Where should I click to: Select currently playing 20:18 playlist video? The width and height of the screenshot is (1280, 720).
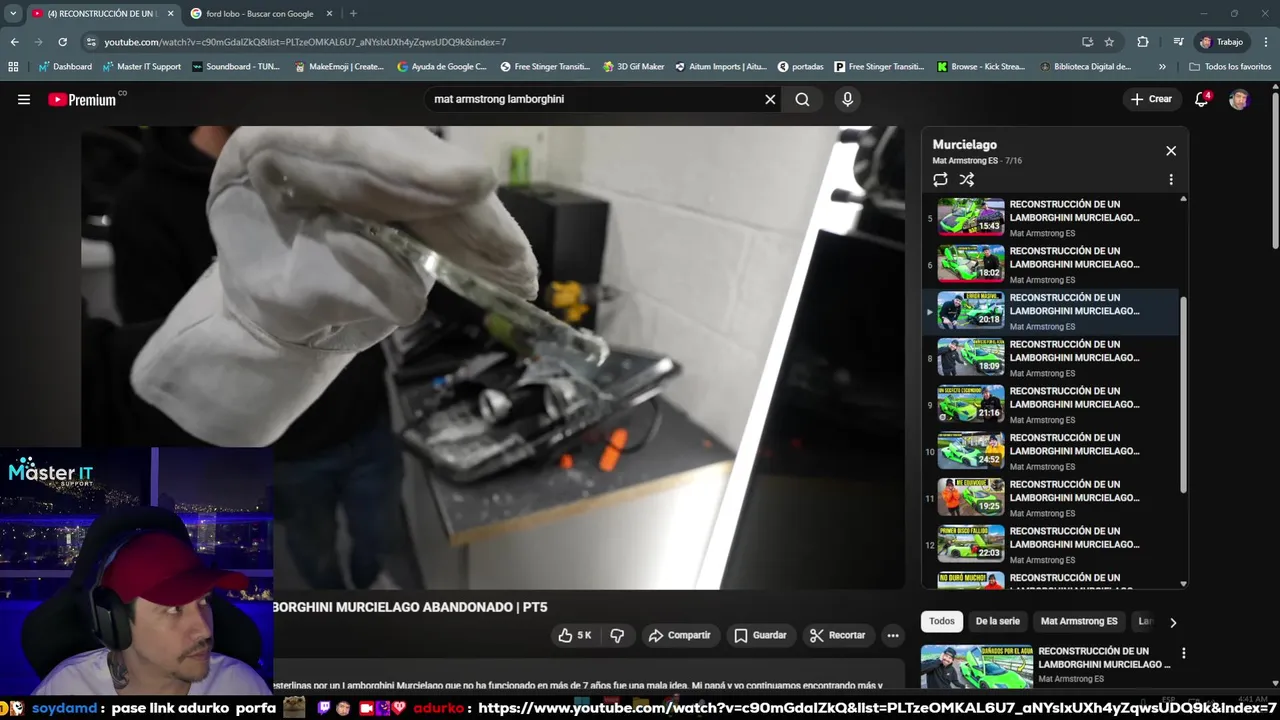coord(1052,311)
